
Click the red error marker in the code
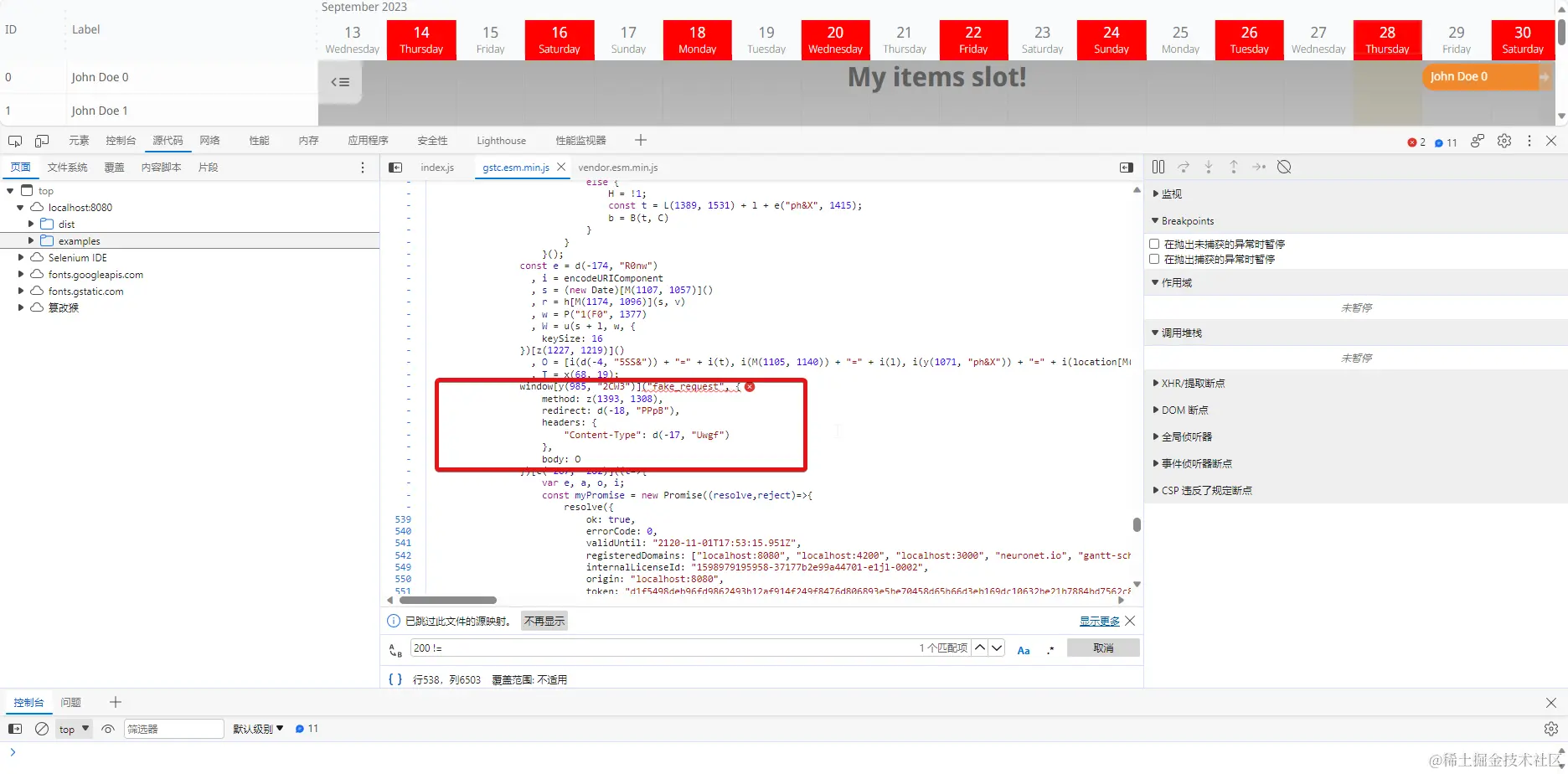coord(750,387)
